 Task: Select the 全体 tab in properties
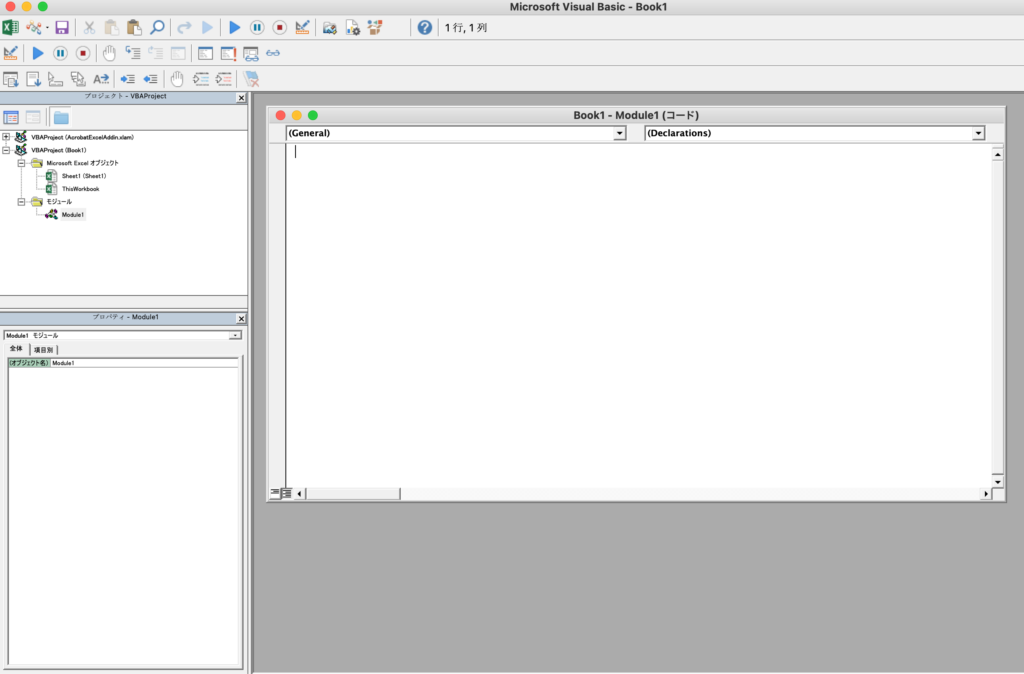(16, 349)
